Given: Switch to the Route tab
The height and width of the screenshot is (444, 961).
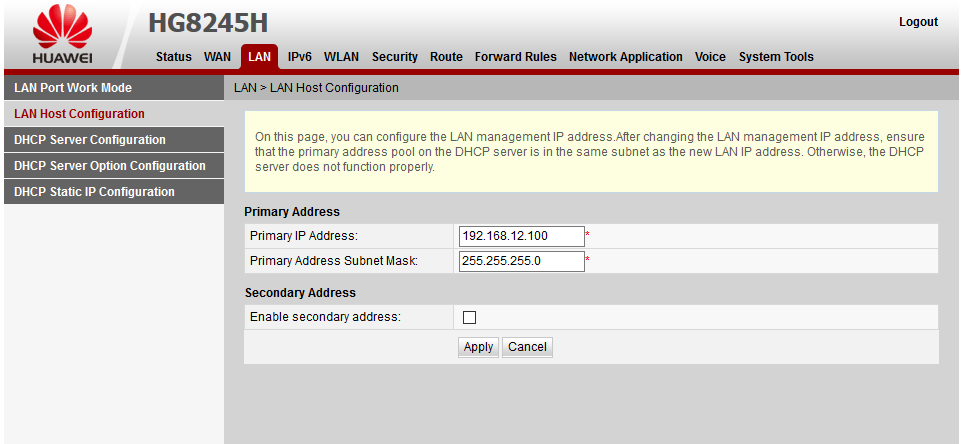Looking at the screenshot, I should click(446, 57).
